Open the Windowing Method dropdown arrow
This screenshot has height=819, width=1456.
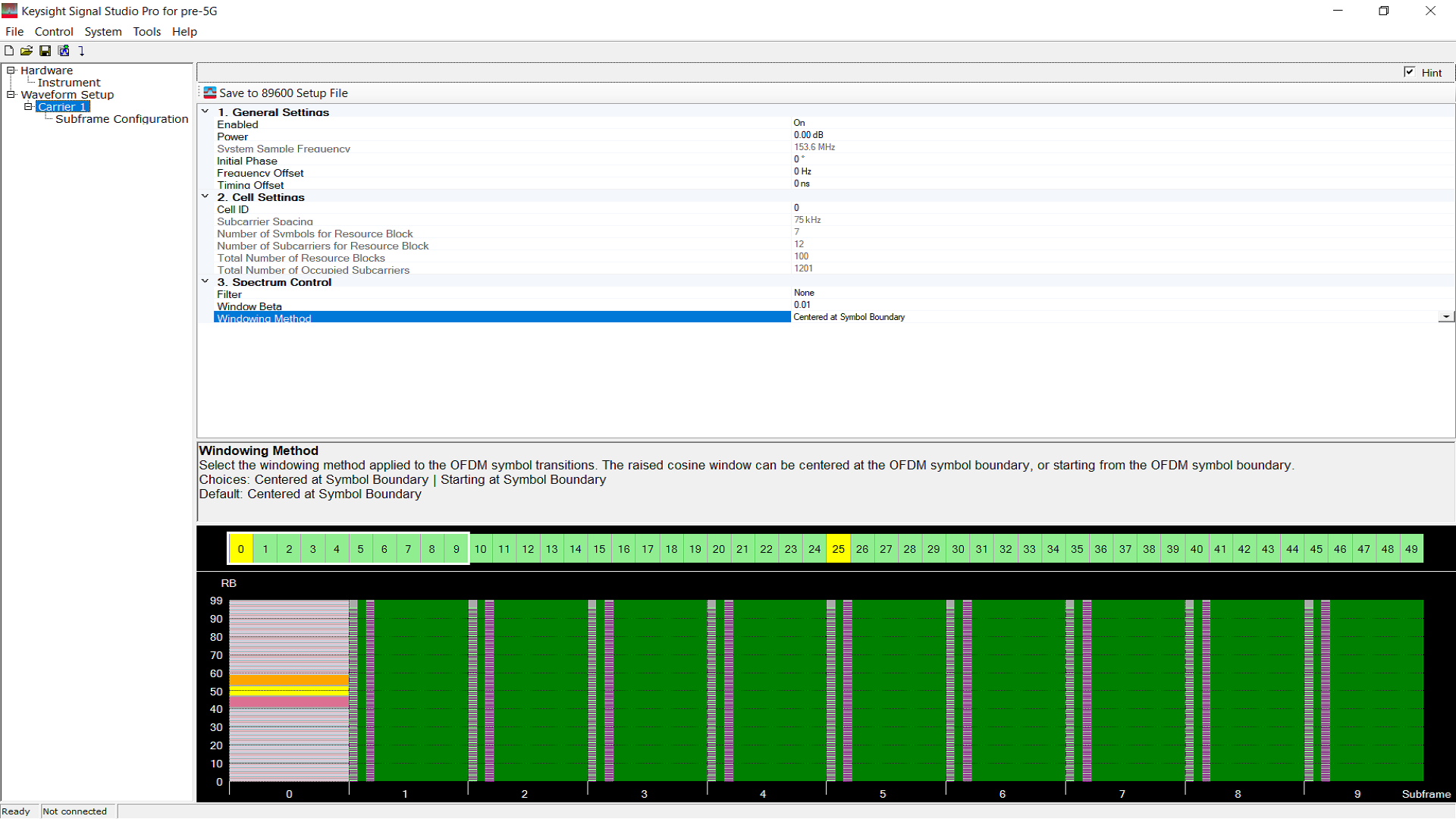1446,317
